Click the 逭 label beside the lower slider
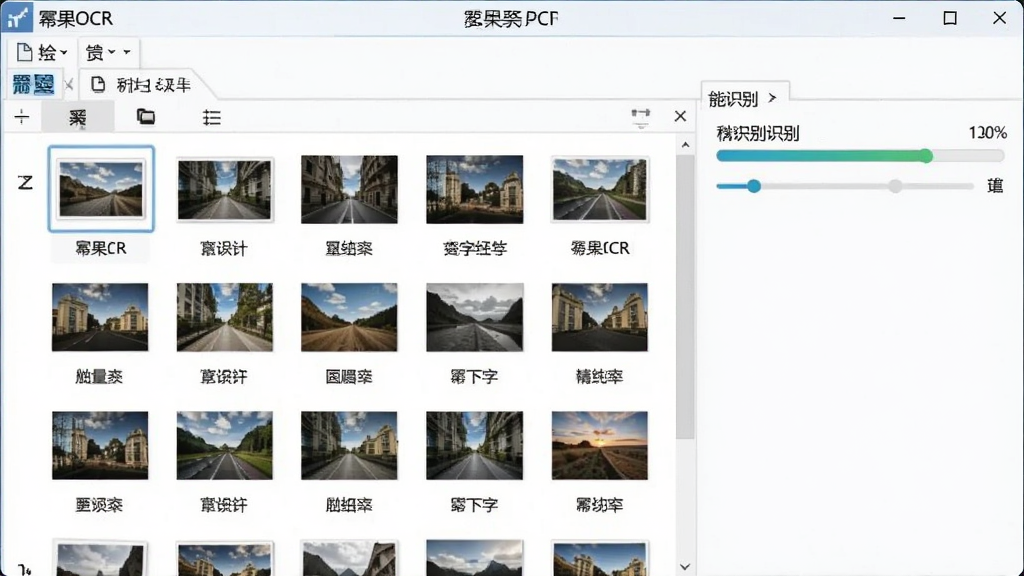 995,186
